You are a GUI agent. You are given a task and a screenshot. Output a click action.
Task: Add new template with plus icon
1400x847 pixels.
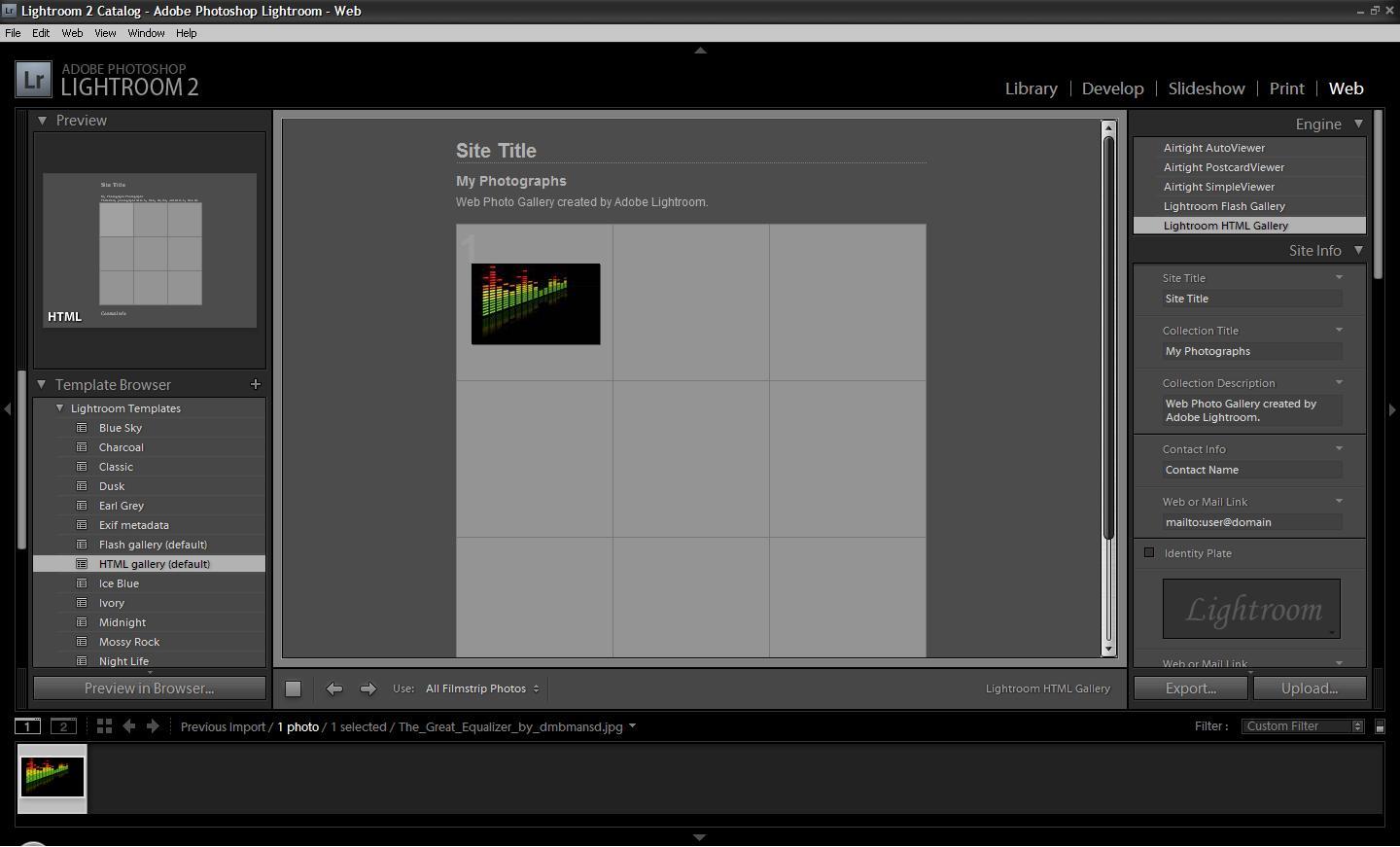tap(256, 384)
